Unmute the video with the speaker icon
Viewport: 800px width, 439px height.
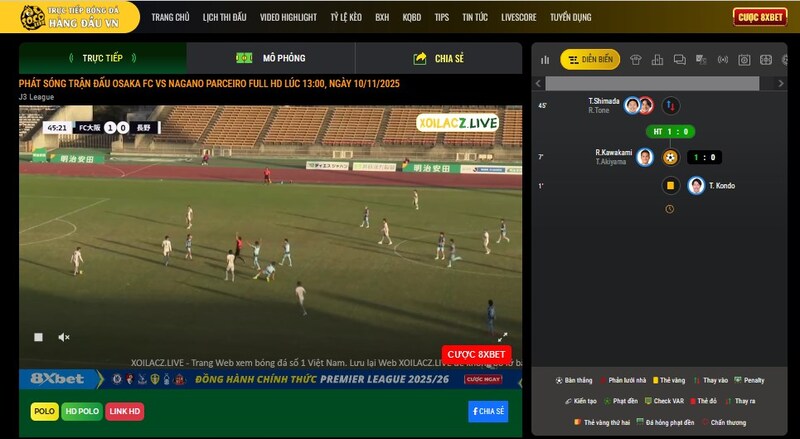point(64,337)
